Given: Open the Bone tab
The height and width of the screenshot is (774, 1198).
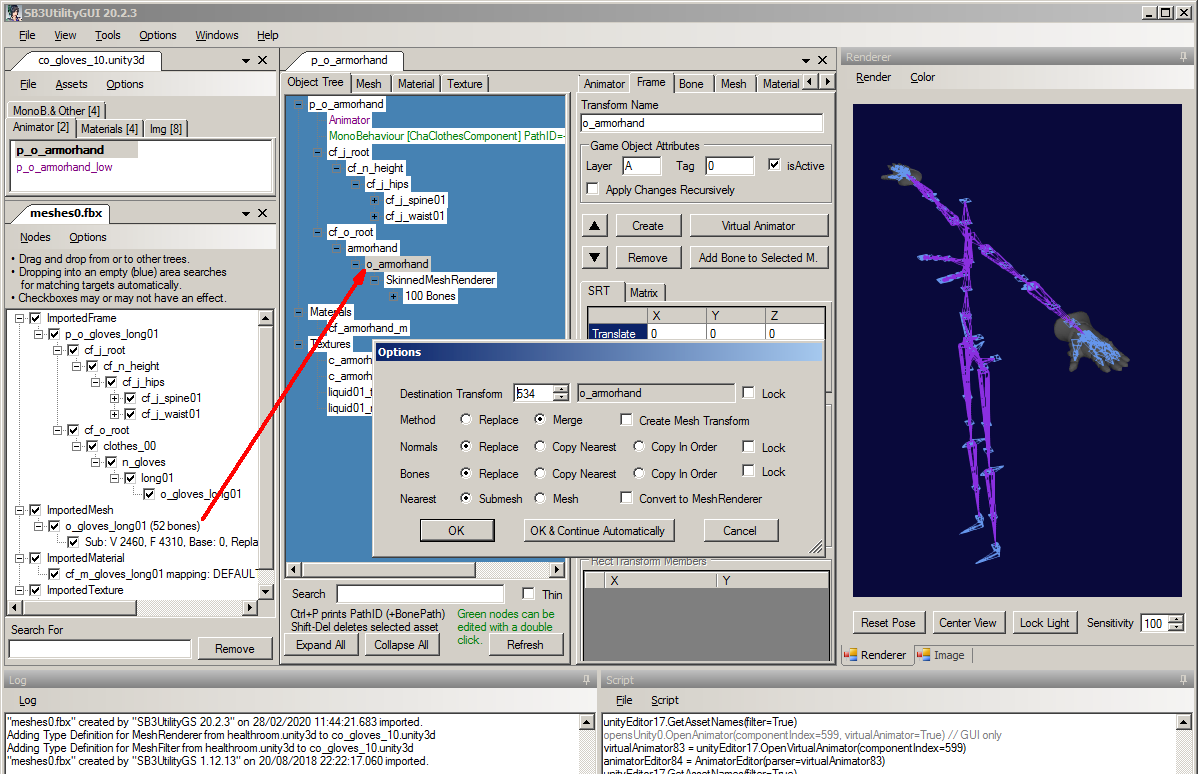Looking at the screenshot, I should pos(691,83).
